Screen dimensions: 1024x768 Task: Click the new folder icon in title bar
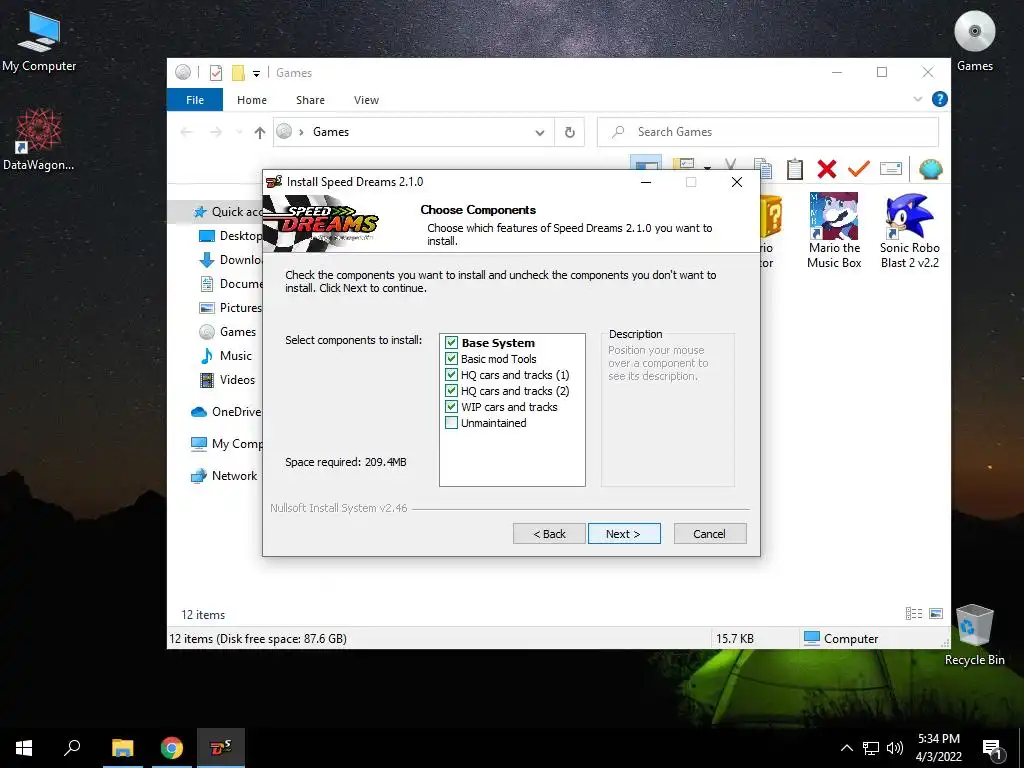[x=238, y=72]
